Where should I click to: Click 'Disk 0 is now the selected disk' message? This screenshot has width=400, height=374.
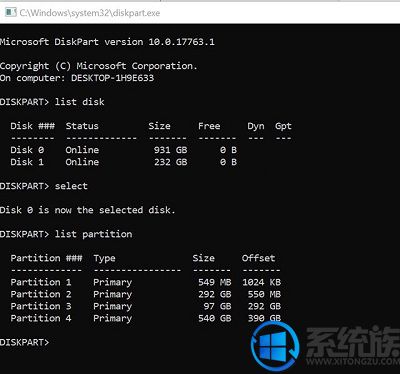click(88, 210)
